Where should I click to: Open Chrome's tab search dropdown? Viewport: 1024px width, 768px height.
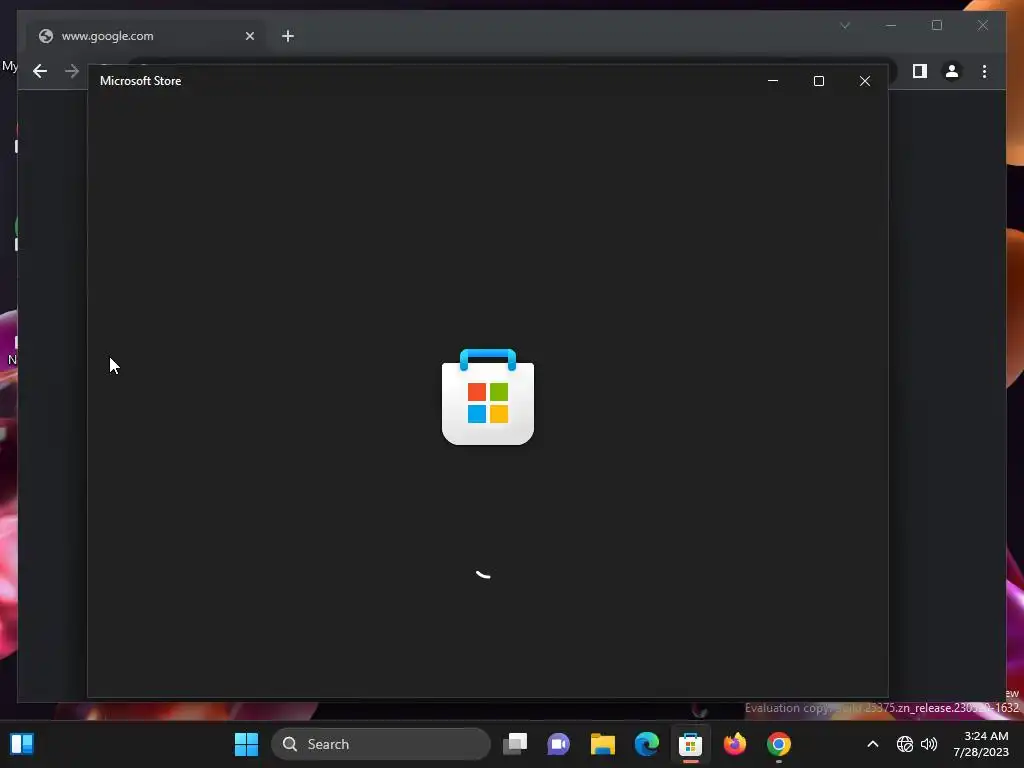(x=845, y=25)
